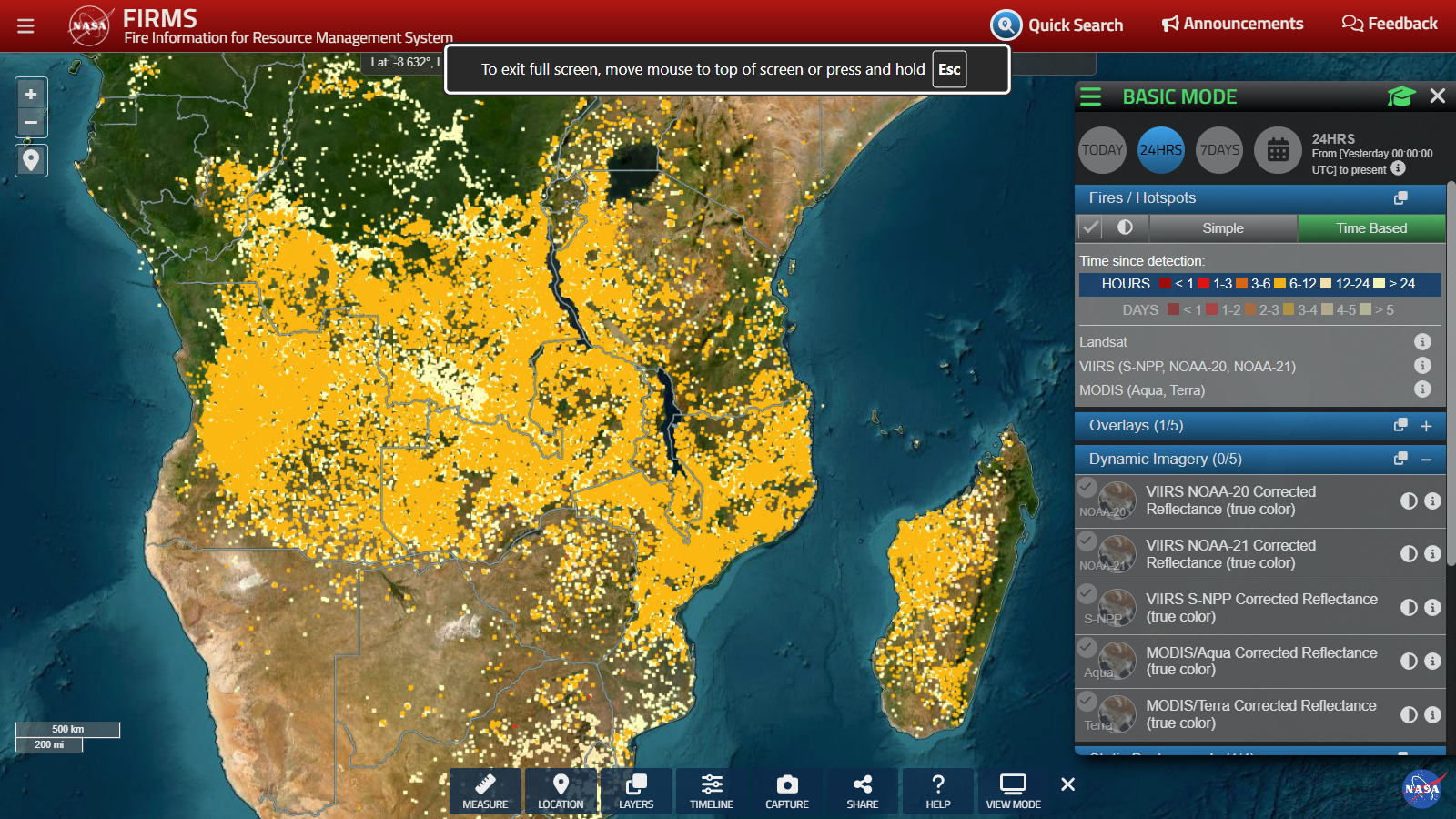Click the 6-12 hours color swatch
Viewport: 1456px width, 819px height.
pos(1279,284)
